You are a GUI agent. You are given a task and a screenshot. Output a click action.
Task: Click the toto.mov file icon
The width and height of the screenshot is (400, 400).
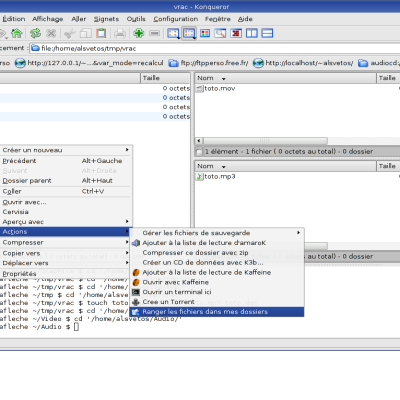[200, 89]
